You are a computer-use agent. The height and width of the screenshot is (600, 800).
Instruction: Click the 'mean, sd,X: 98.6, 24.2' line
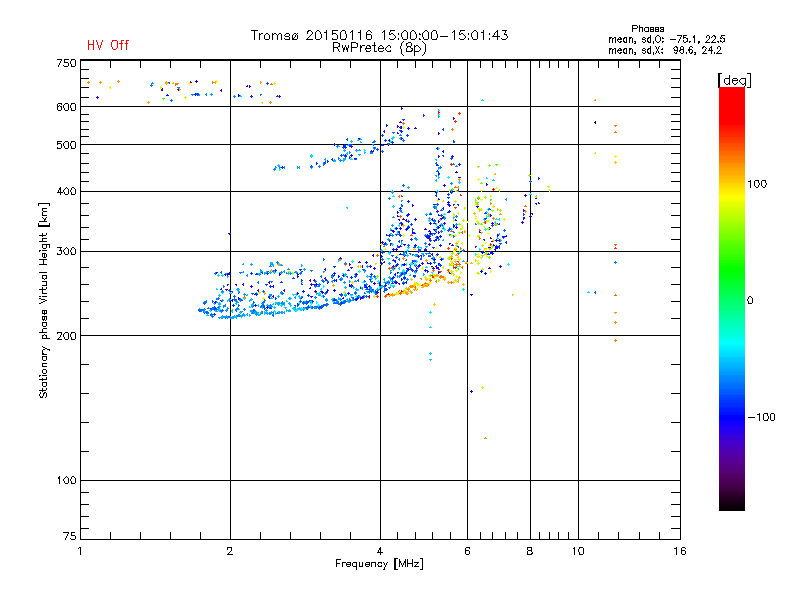click(665, 50)
